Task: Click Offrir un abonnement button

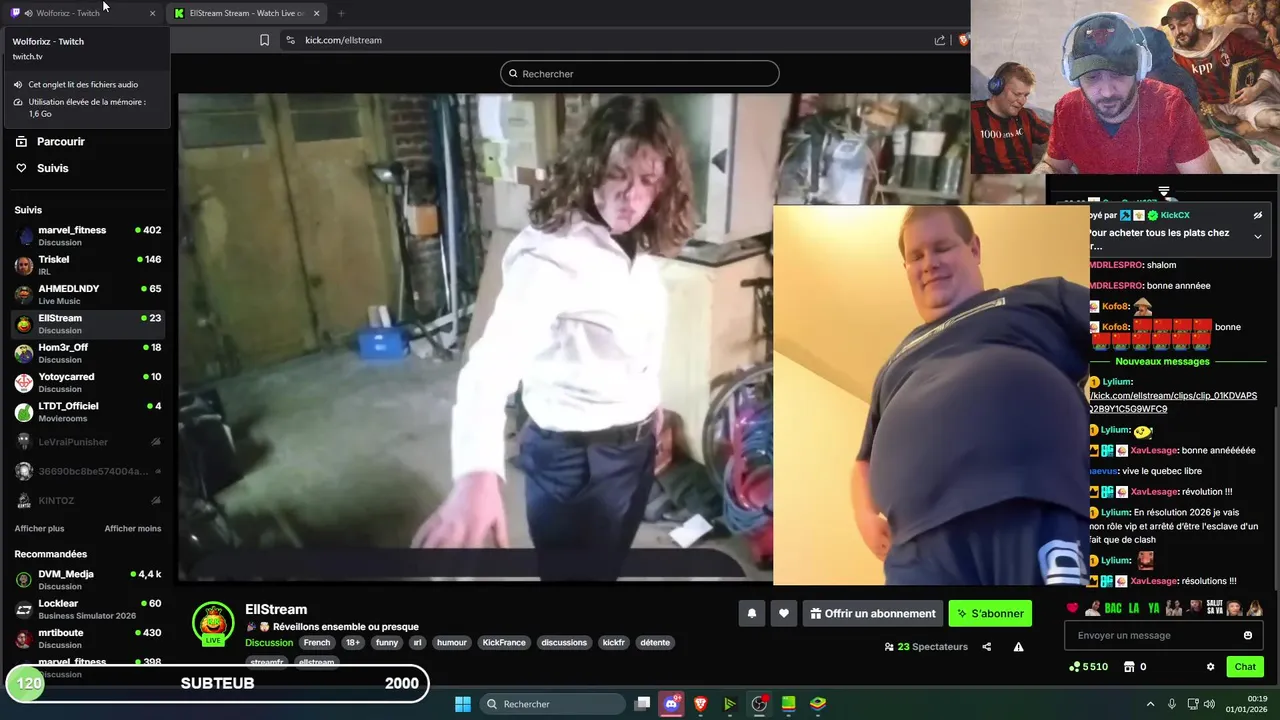Action: (x=873, y=613)
